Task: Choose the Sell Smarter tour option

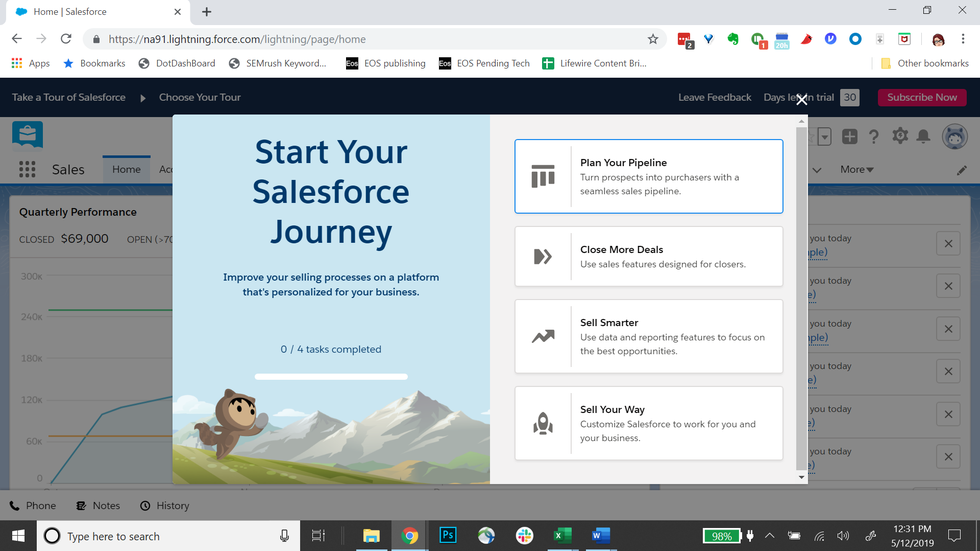Action: coord(648,337)
